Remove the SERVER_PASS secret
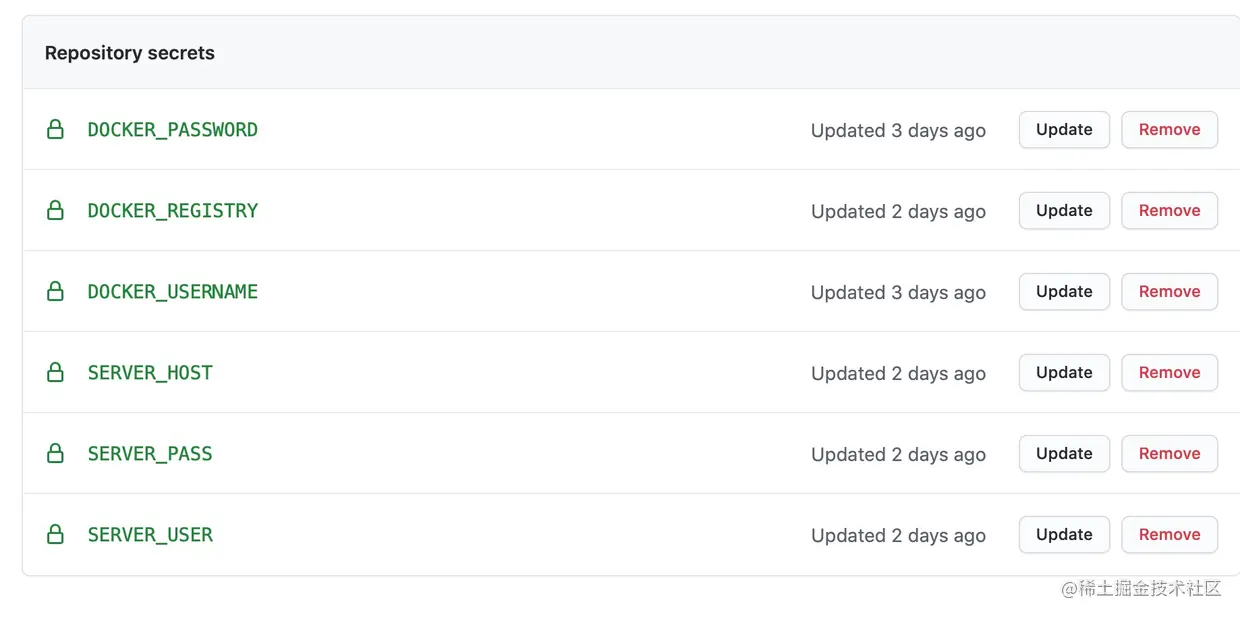 point(1169,454)
